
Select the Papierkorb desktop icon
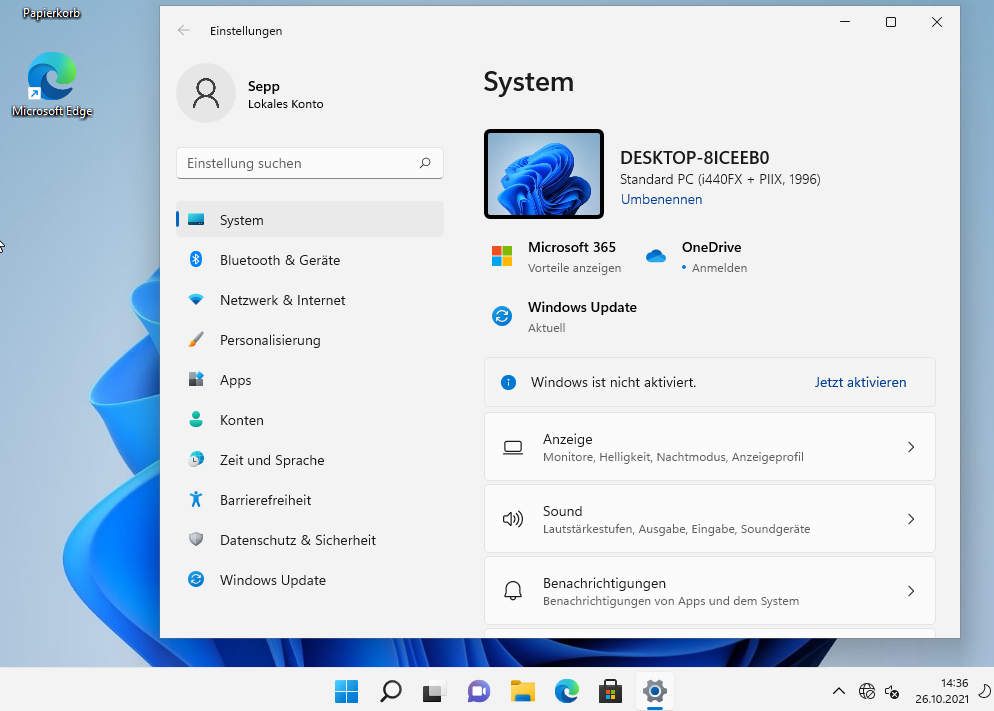point(51,12)
